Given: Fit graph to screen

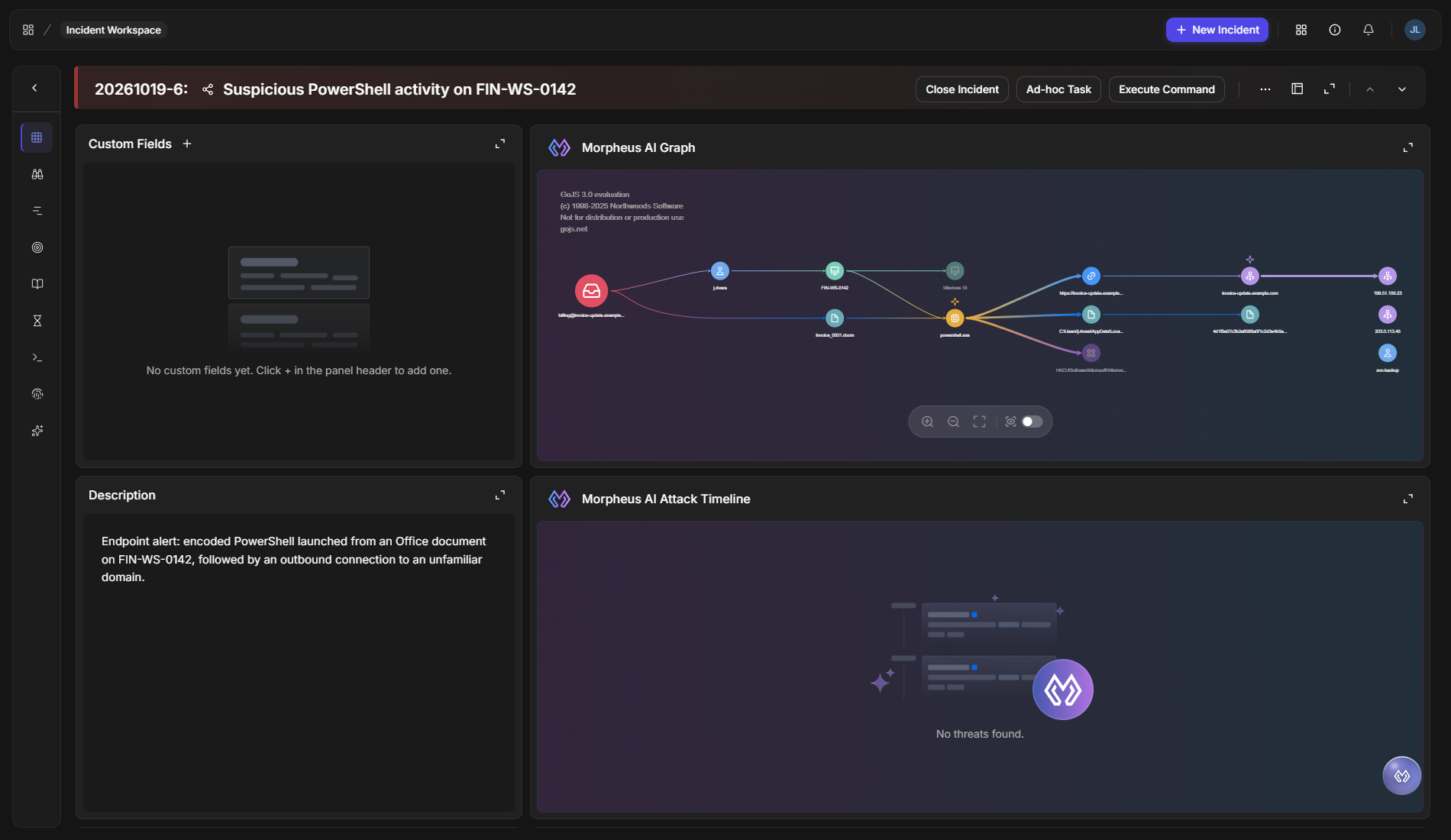Looking at the screenshot, I should point(979,422).
